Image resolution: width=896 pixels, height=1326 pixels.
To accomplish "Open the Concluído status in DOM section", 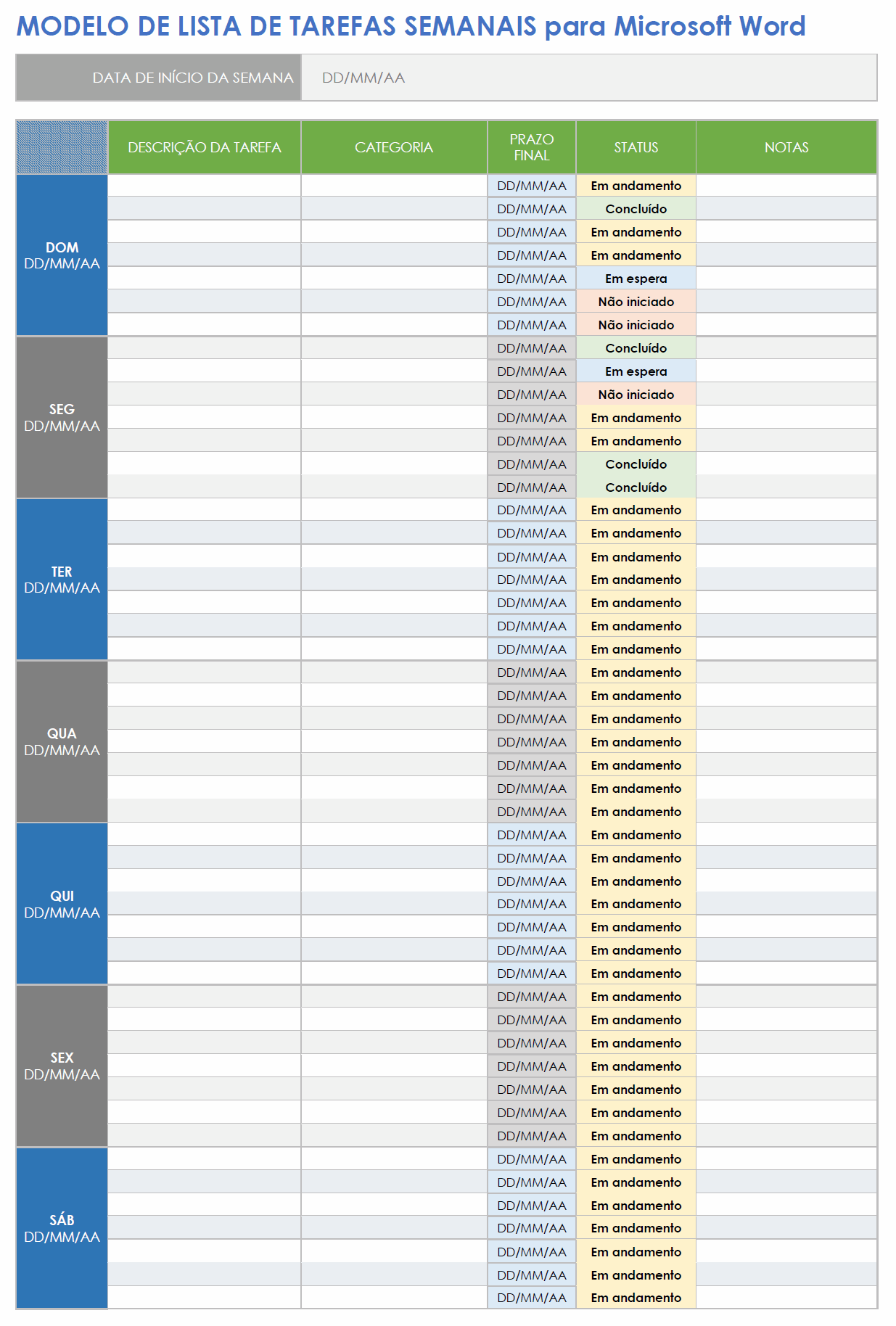I will point(636,209).
